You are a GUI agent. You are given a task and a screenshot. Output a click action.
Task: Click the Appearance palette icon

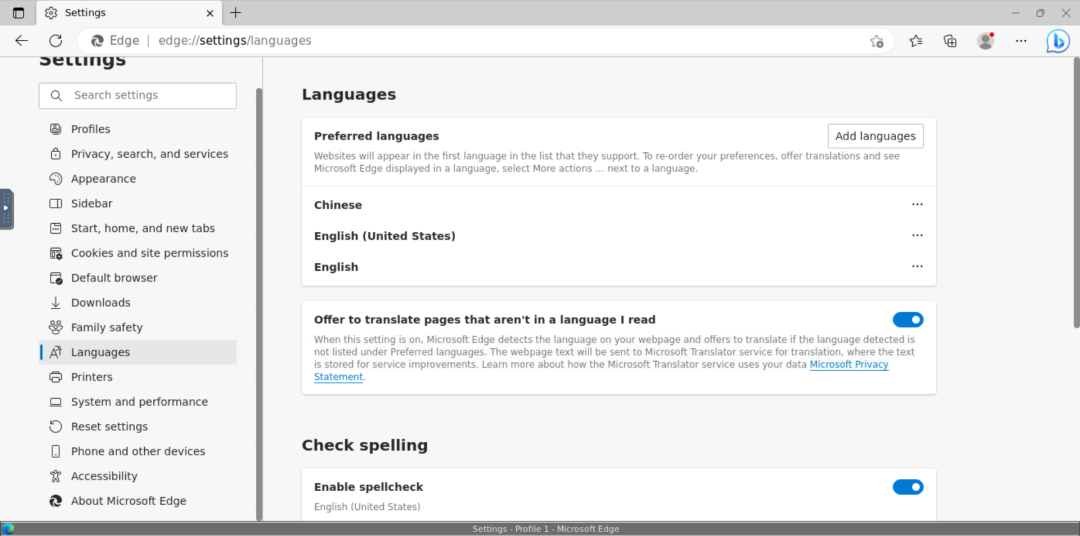coord(56,178)
